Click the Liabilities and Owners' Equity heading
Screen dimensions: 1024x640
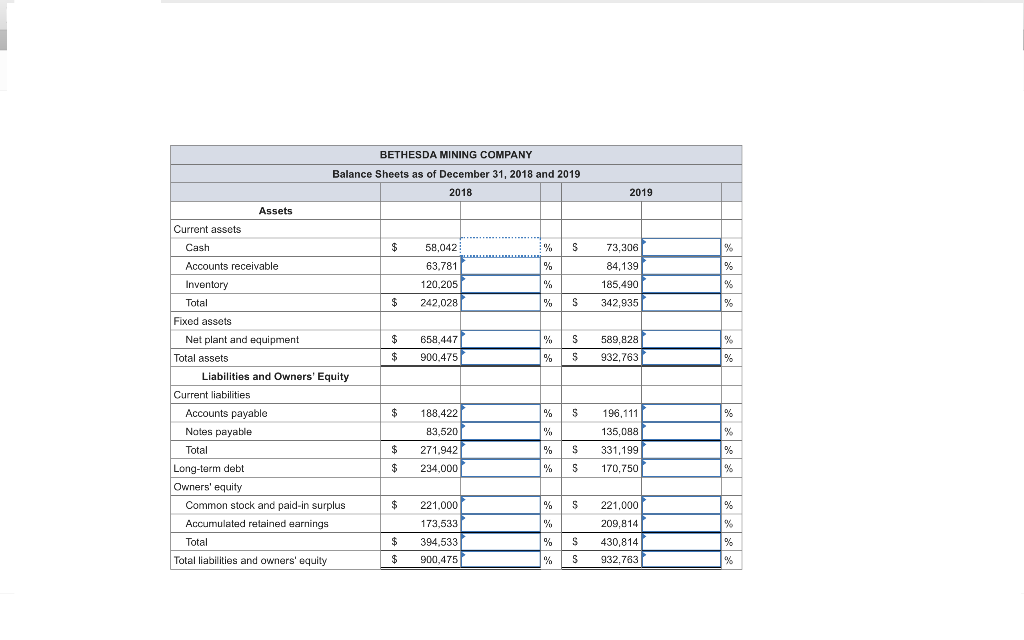275,376
